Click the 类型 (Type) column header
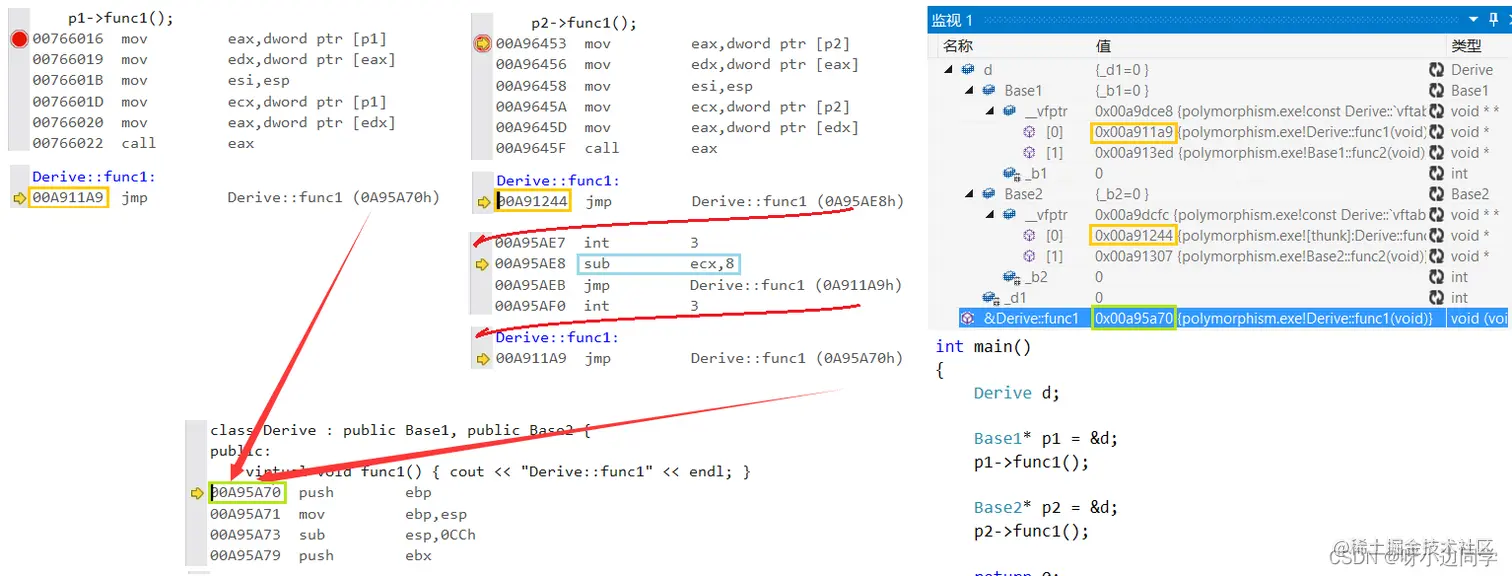Screen dimensions: 1512x576 pyautogui.click(x=1466, y=46)
